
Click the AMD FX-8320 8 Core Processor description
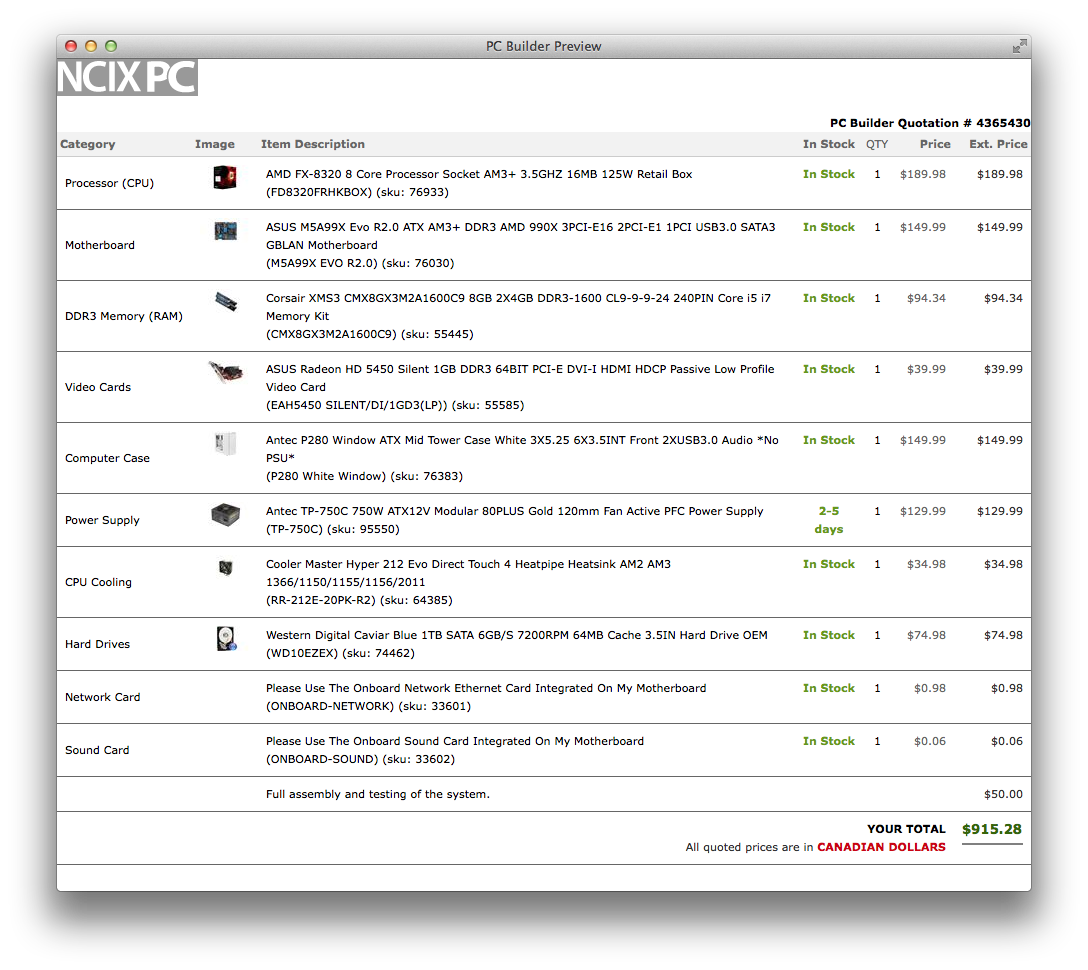pyautogui.click(x=479, y=183)
